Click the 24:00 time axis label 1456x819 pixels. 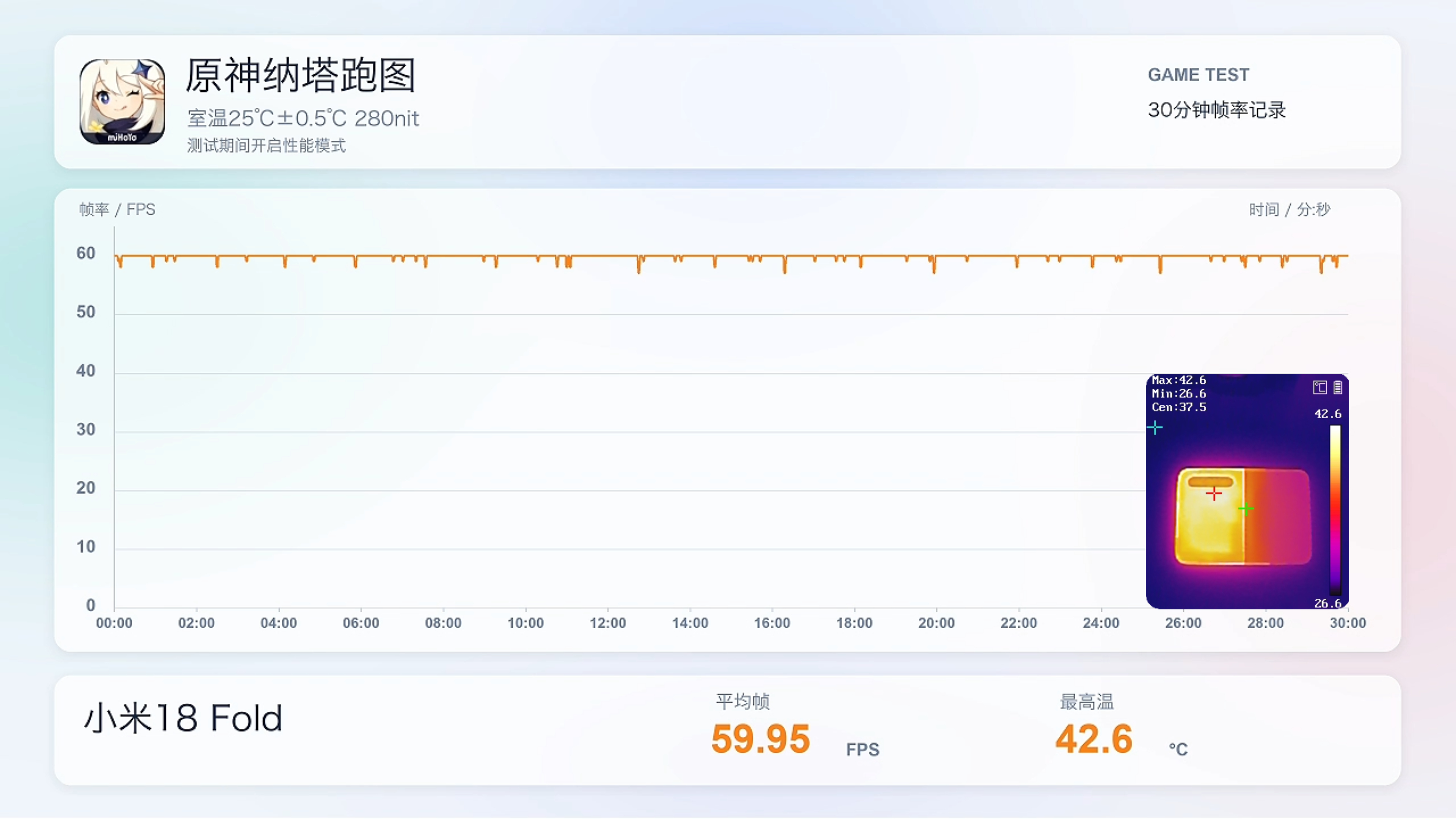tap(1101, 623)
